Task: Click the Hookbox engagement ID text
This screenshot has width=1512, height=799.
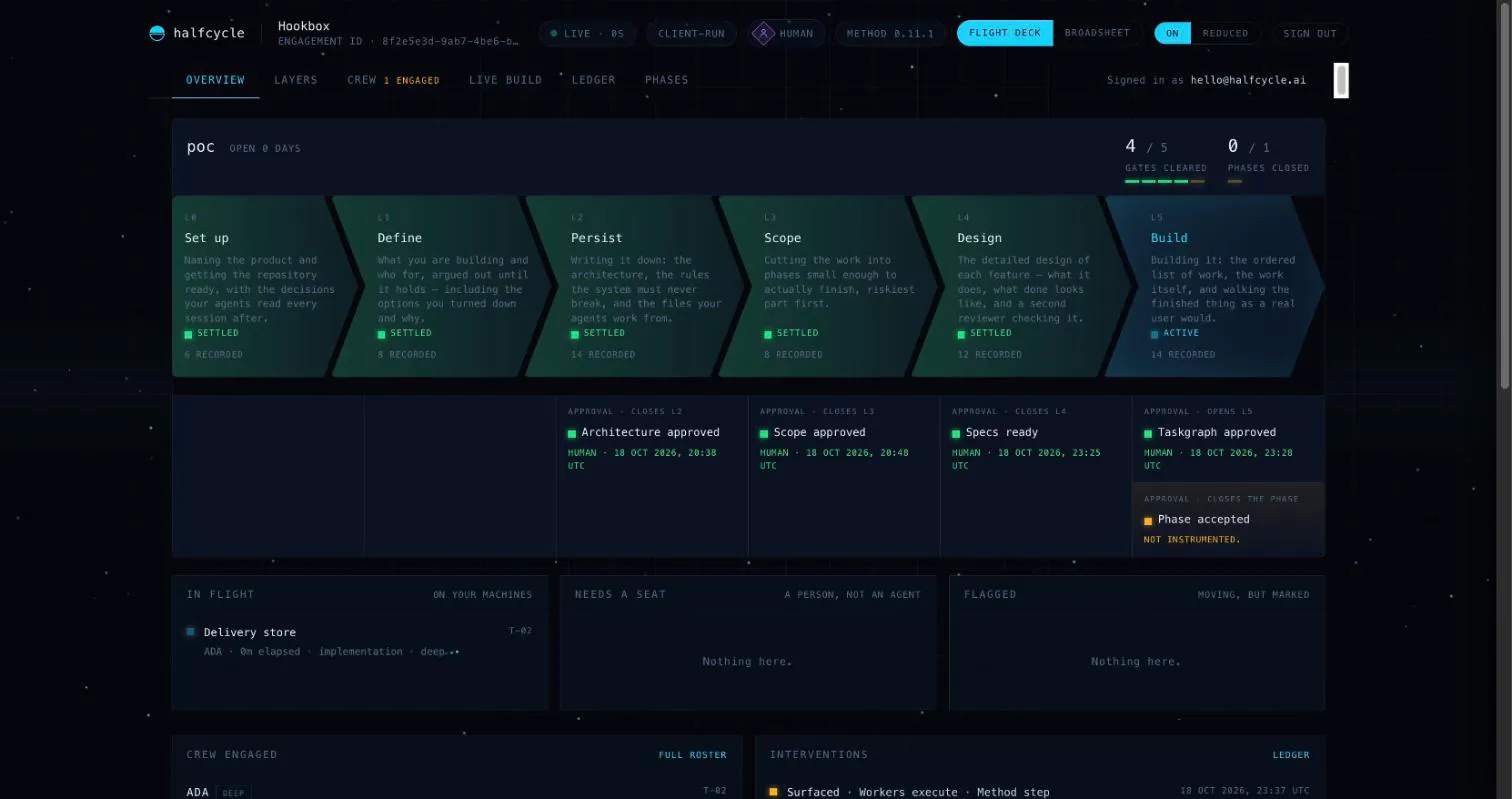Action: click(398, 42)
